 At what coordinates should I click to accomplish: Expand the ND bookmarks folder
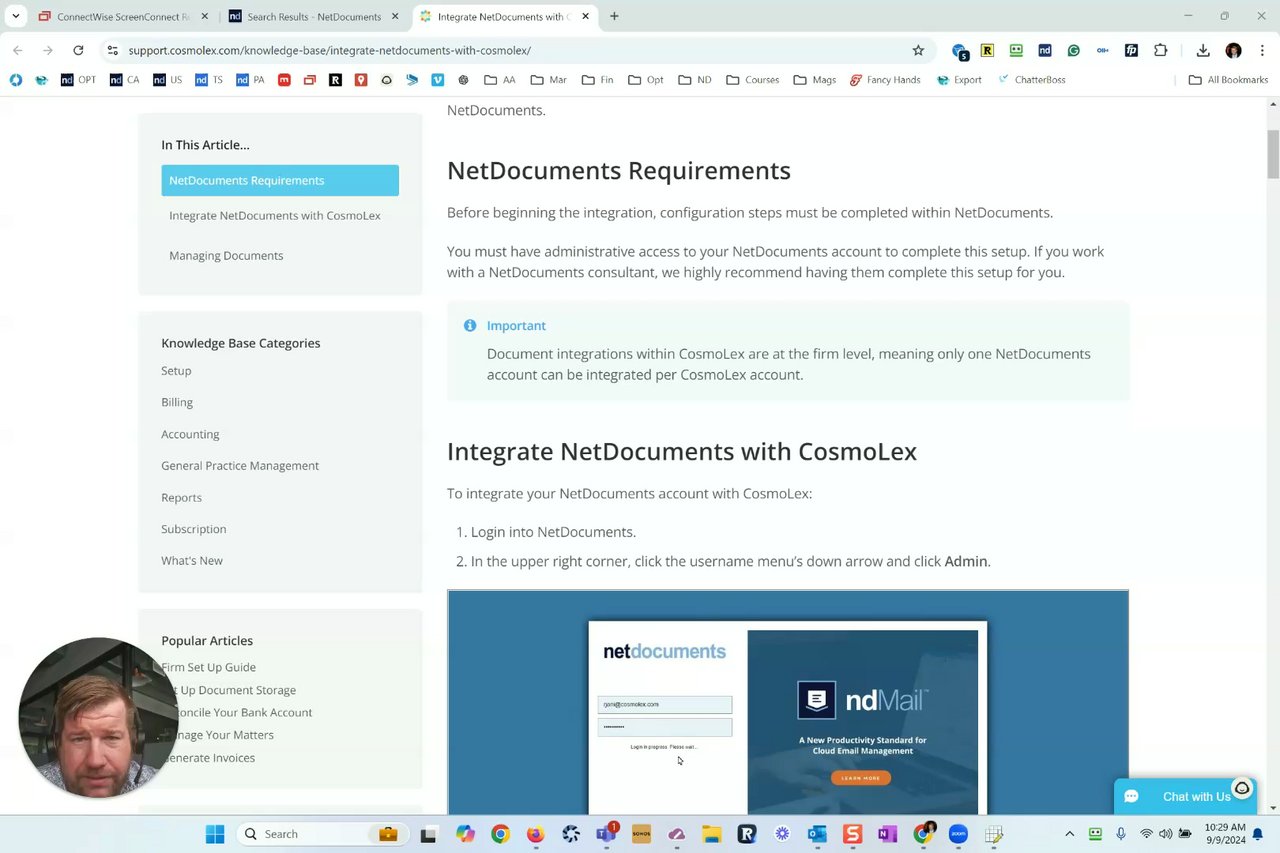(x=695, y=80)
